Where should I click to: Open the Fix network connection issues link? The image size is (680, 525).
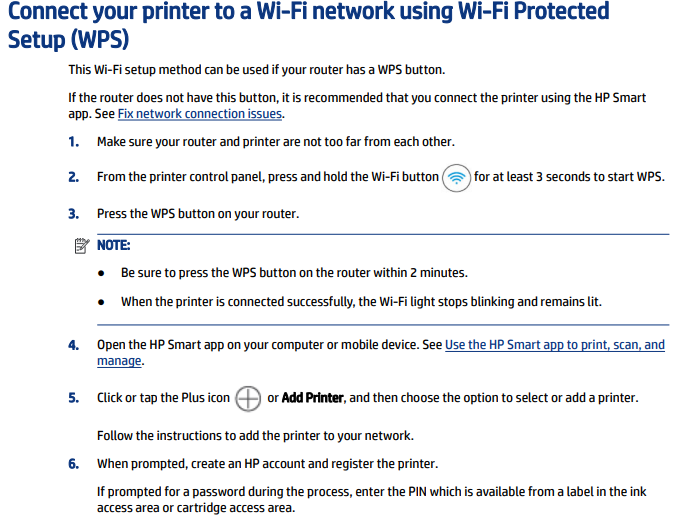tap(200, 114)
